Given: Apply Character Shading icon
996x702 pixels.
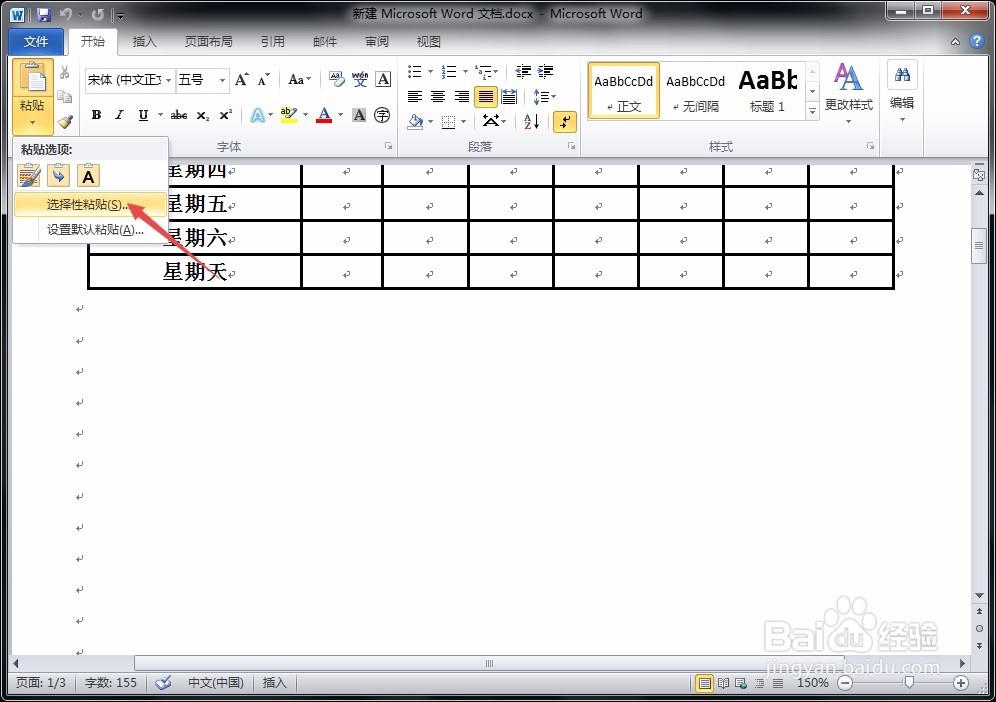Looking at the screenshot, I should pos(359,115).
